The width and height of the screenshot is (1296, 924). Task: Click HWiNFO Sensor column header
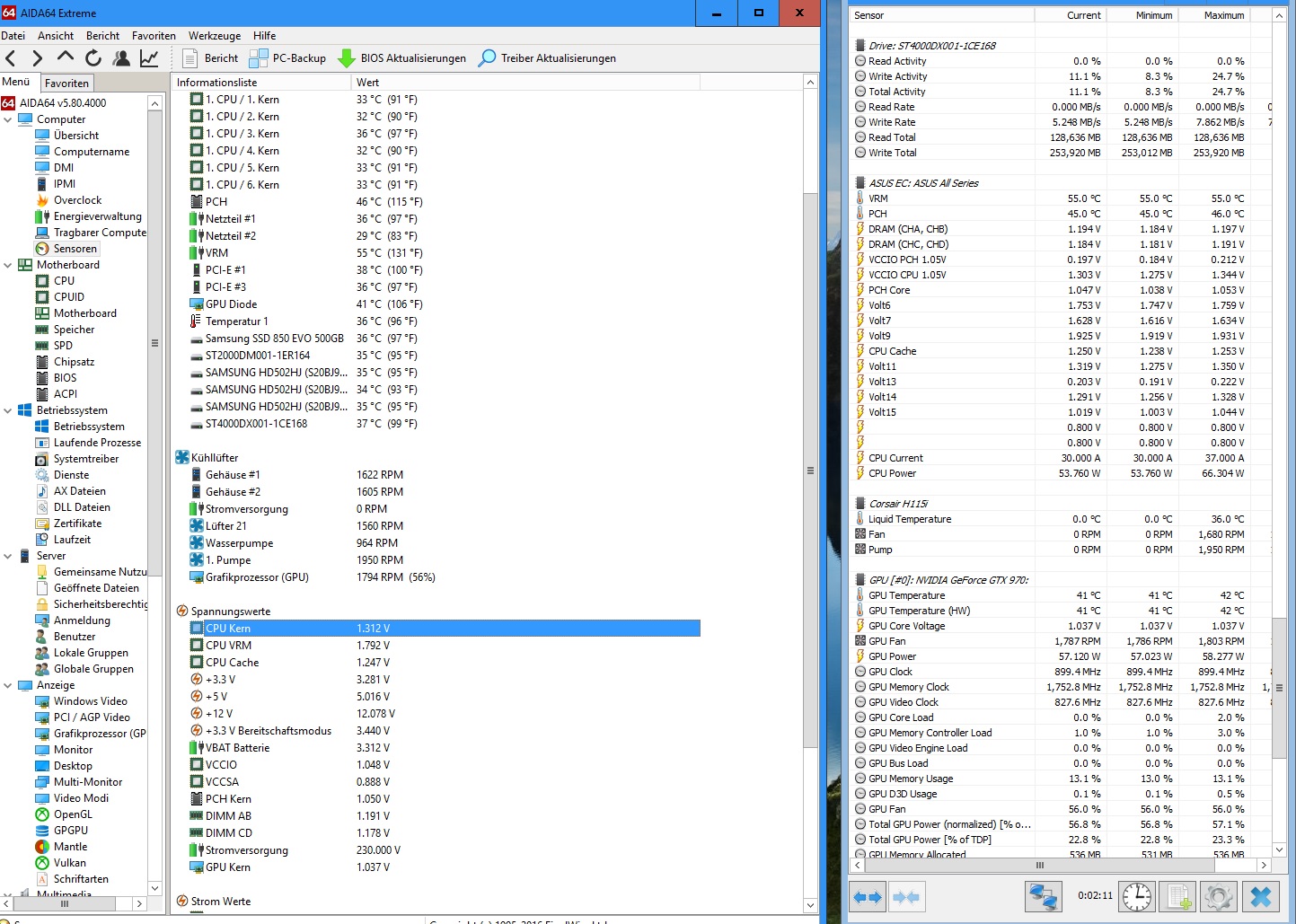pyautogui.click(x=942, y=15)
